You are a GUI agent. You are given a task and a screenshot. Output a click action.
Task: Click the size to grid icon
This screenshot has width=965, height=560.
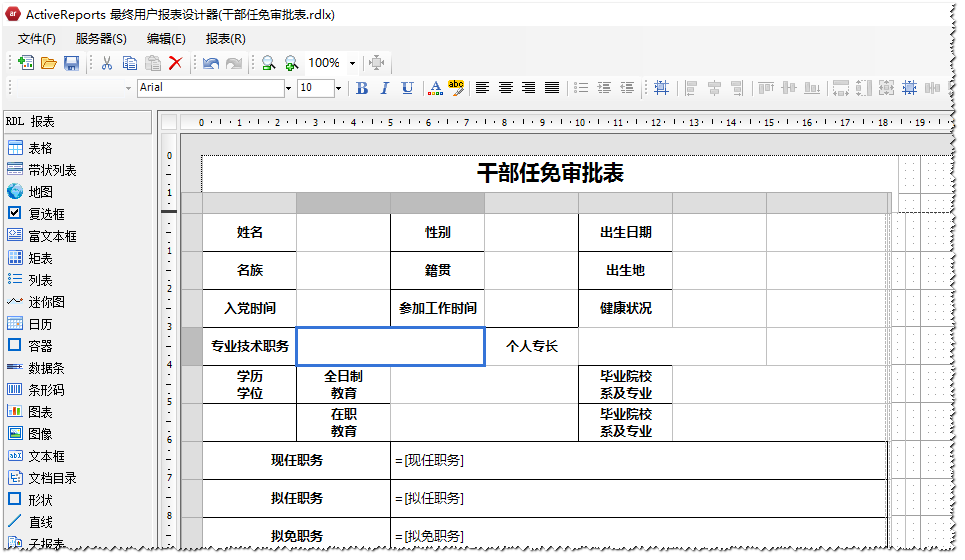pos(910,89)
